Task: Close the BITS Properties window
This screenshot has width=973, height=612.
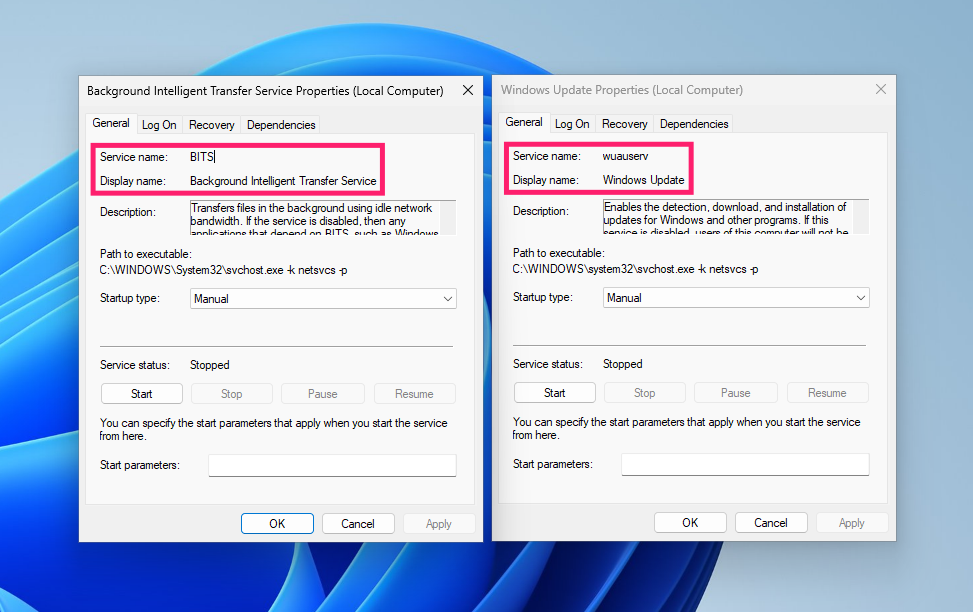Action: tap(468, 91)
